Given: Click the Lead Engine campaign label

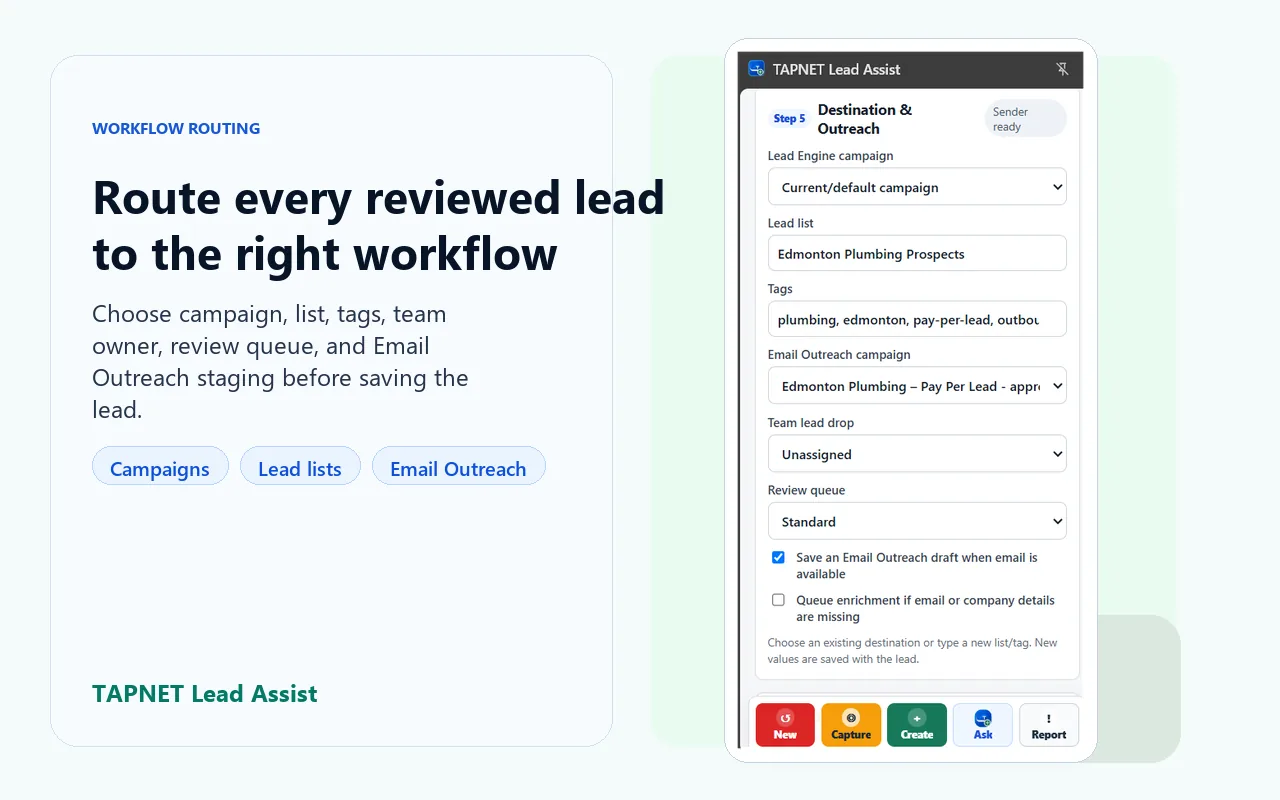Looking at the screenshot, I should coord(830,156).
